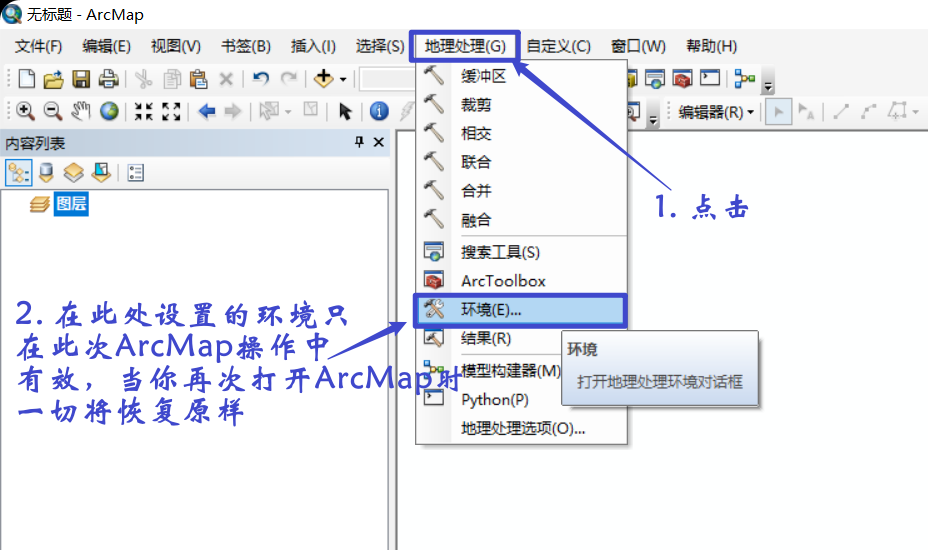Open the 视图(V) menu

point(176,46)
